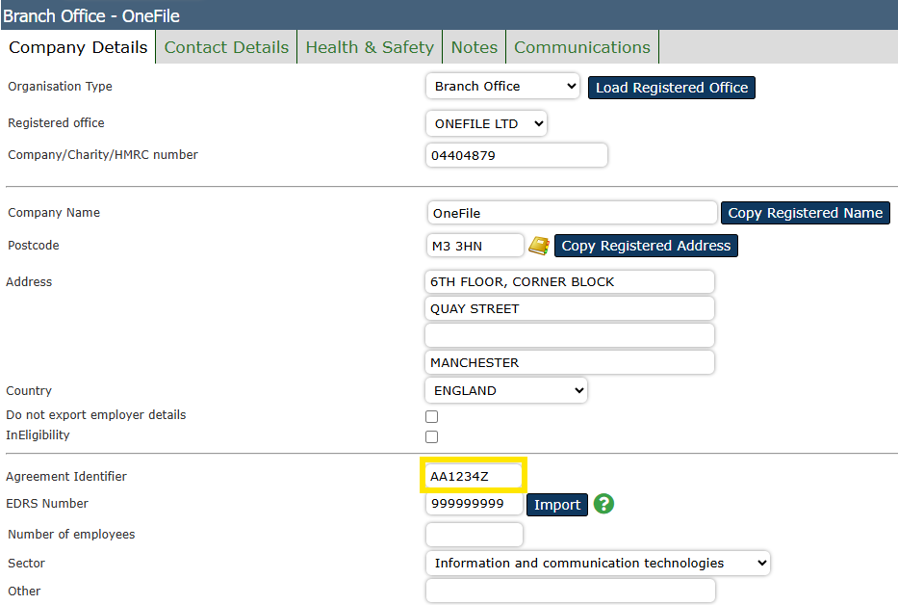Click Copy Registered Address button
Viewport: 898px width, 605px height.
click(646, 246)
